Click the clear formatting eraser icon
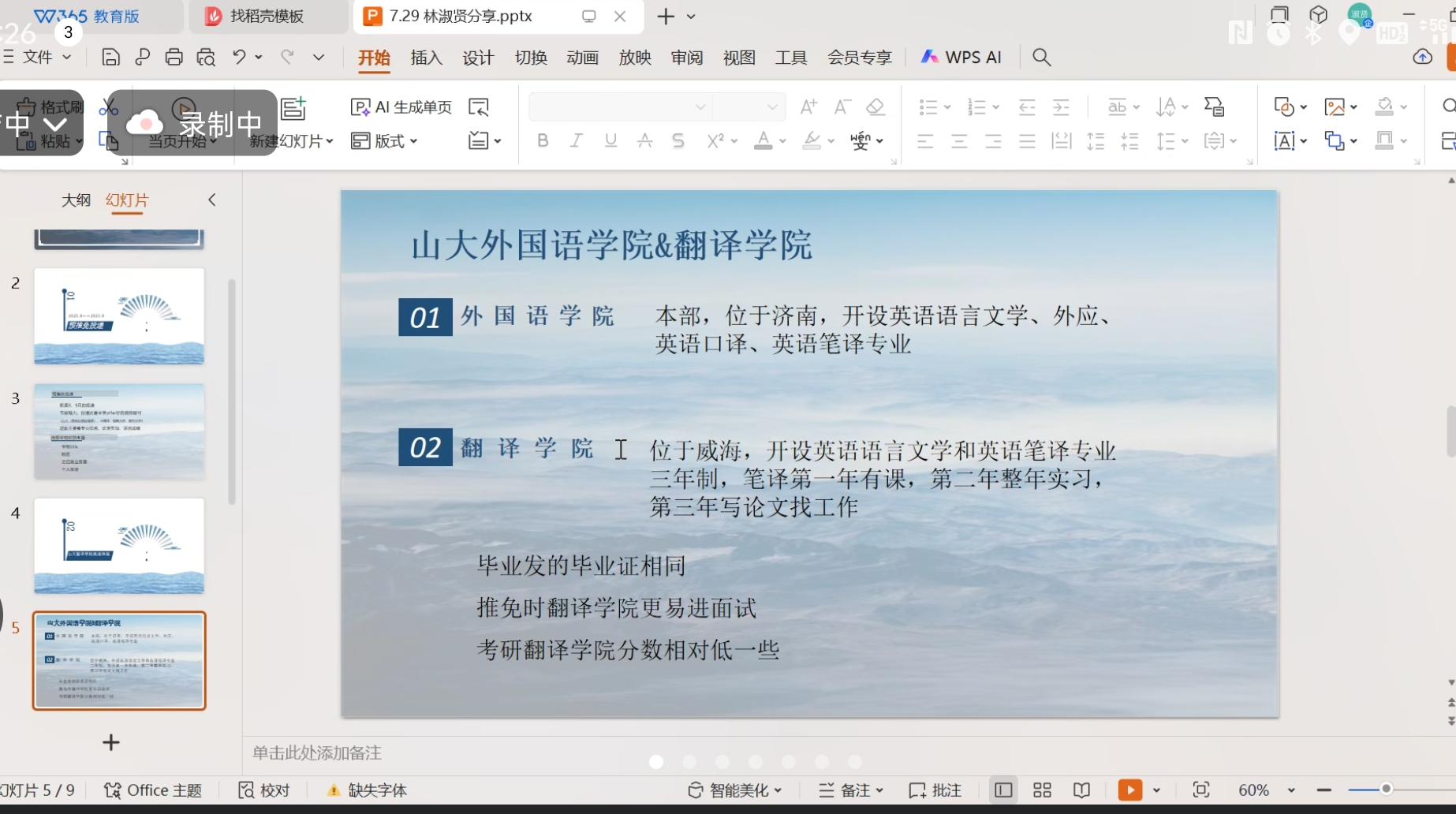1456x814 pixels. 875,107
